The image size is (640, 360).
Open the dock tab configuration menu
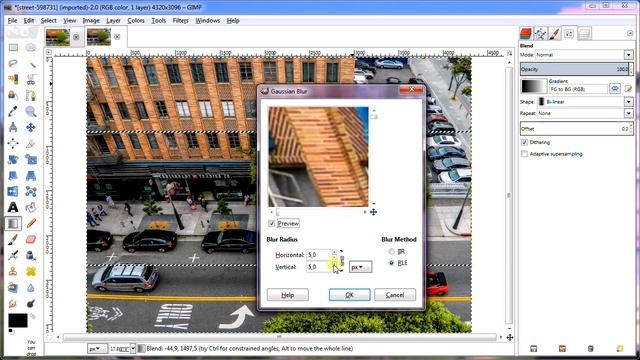point(630,33)
